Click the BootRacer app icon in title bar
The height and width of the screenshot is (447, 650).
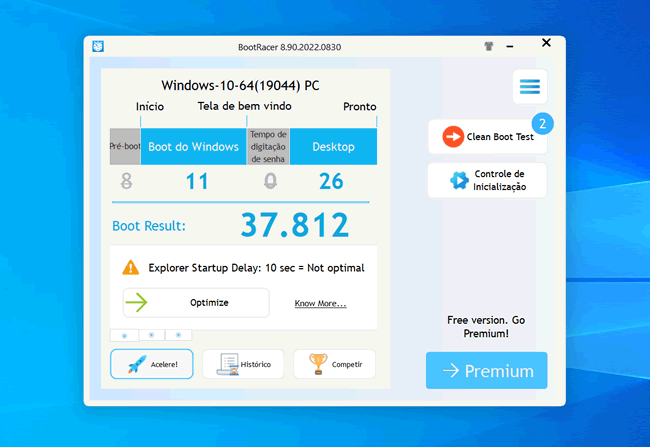click(98, 45)
